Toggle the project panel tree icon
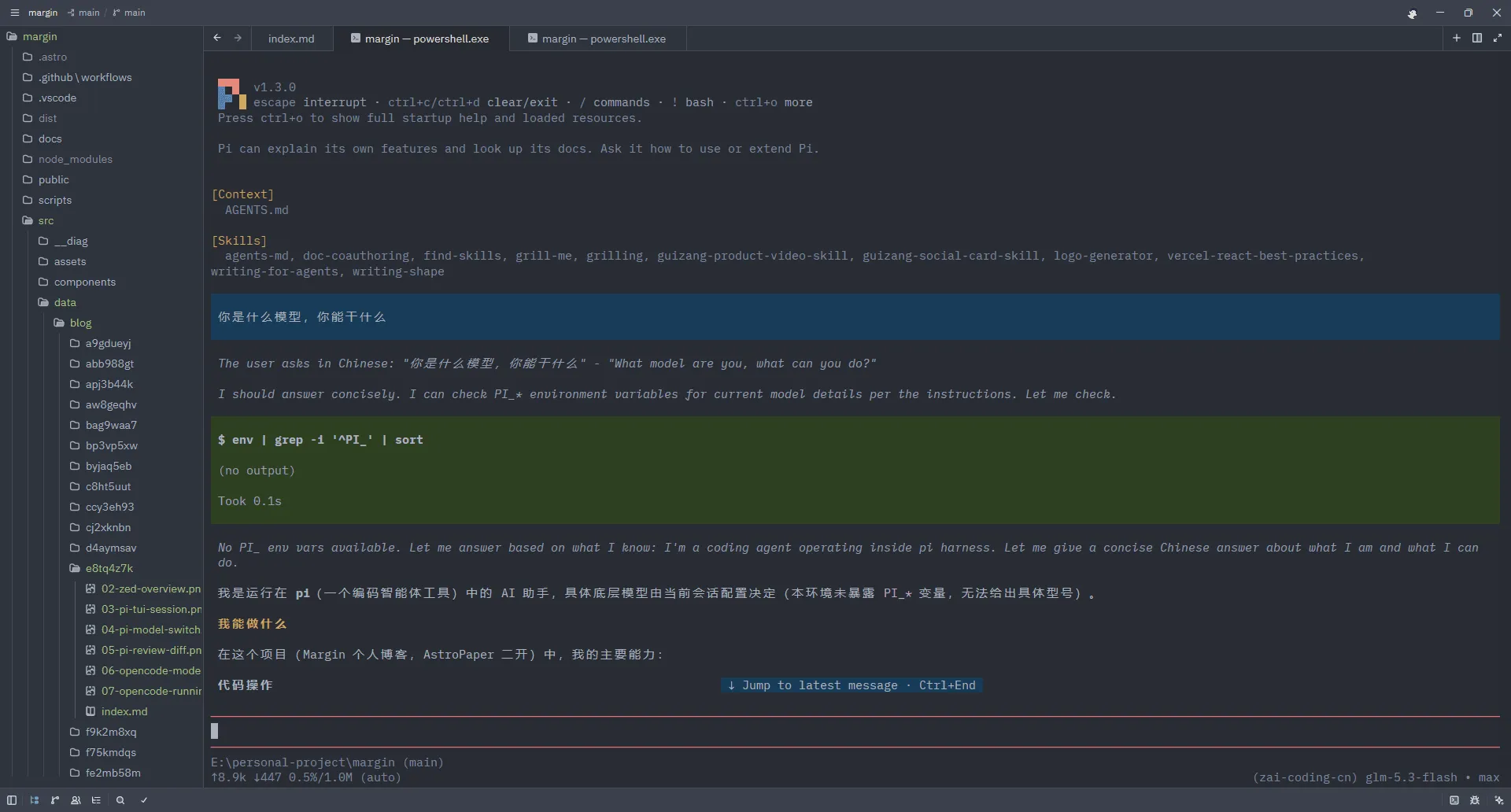Image resolution: width=1511 pixels, height=812 pixels. [34, 800]
